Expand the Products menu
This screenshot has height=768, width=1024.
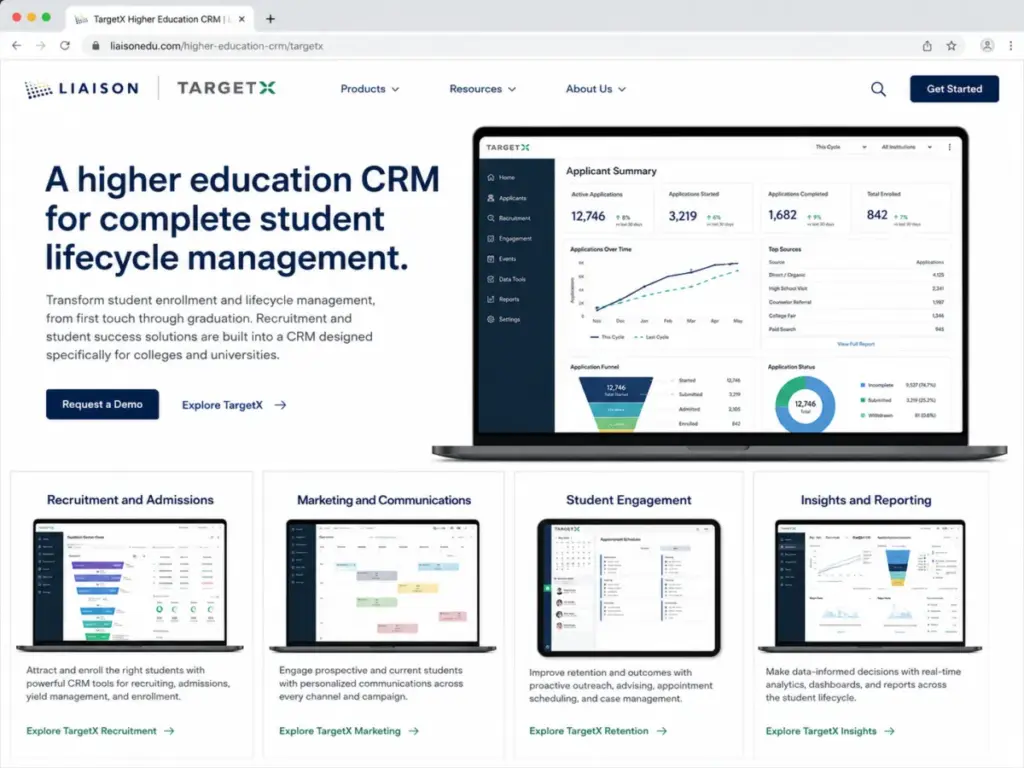pos(370,89)
